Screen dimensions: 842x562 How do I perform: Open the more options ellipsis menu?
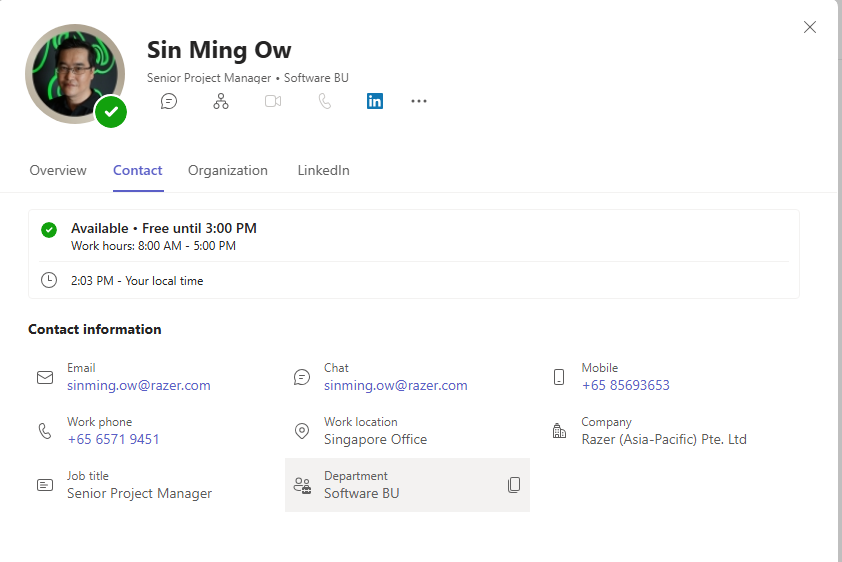click(419, 101)
